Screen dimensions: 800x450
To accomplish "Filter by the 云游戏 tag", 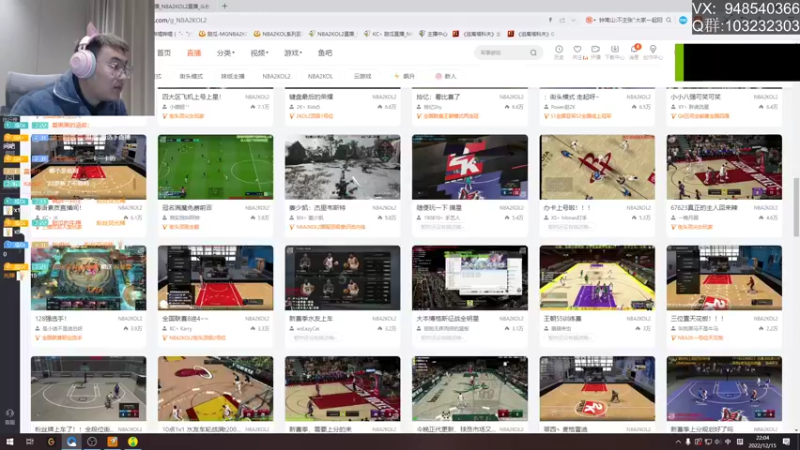I will (x=362, y=76).
